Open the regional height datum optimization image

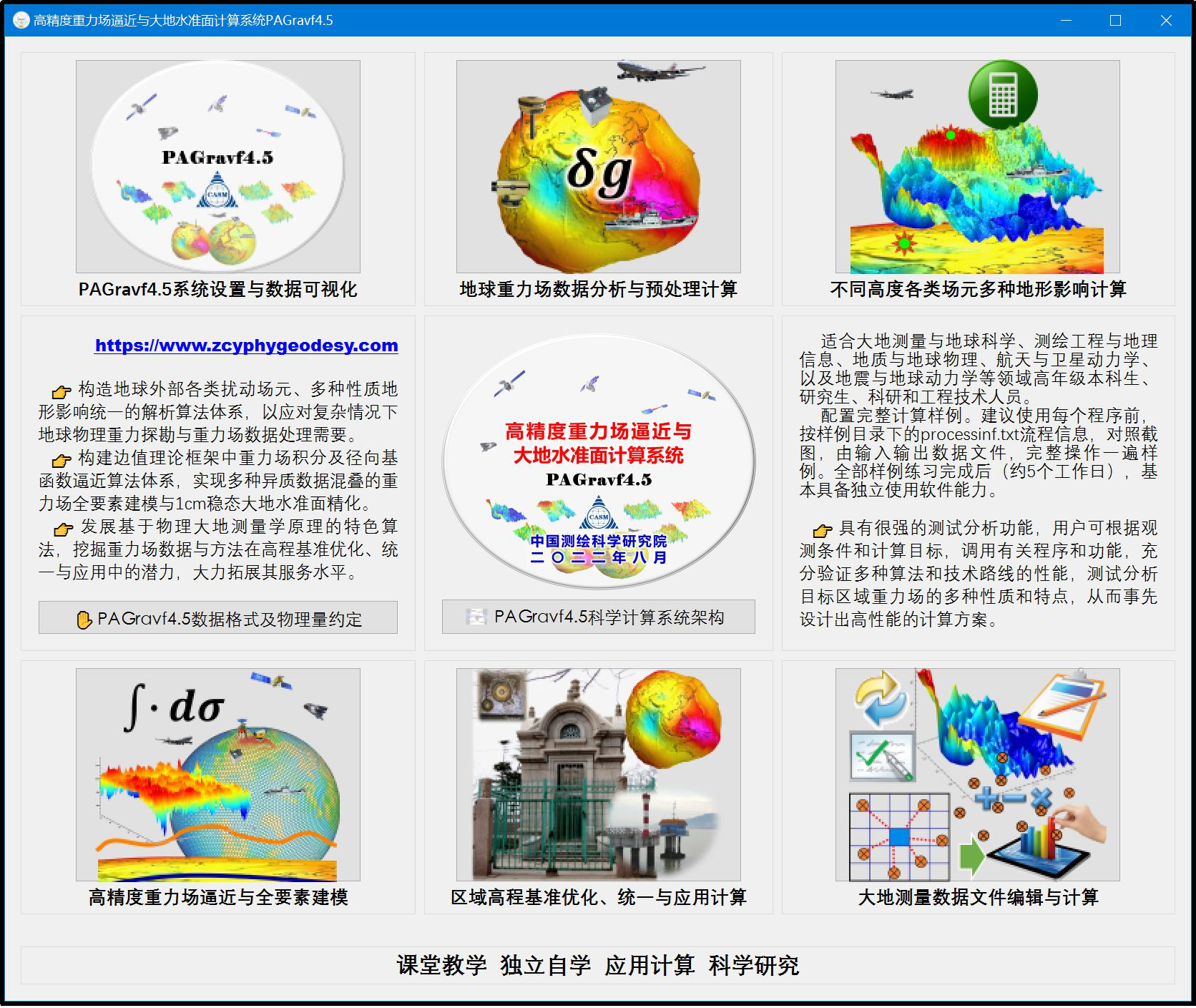point(598,774)
